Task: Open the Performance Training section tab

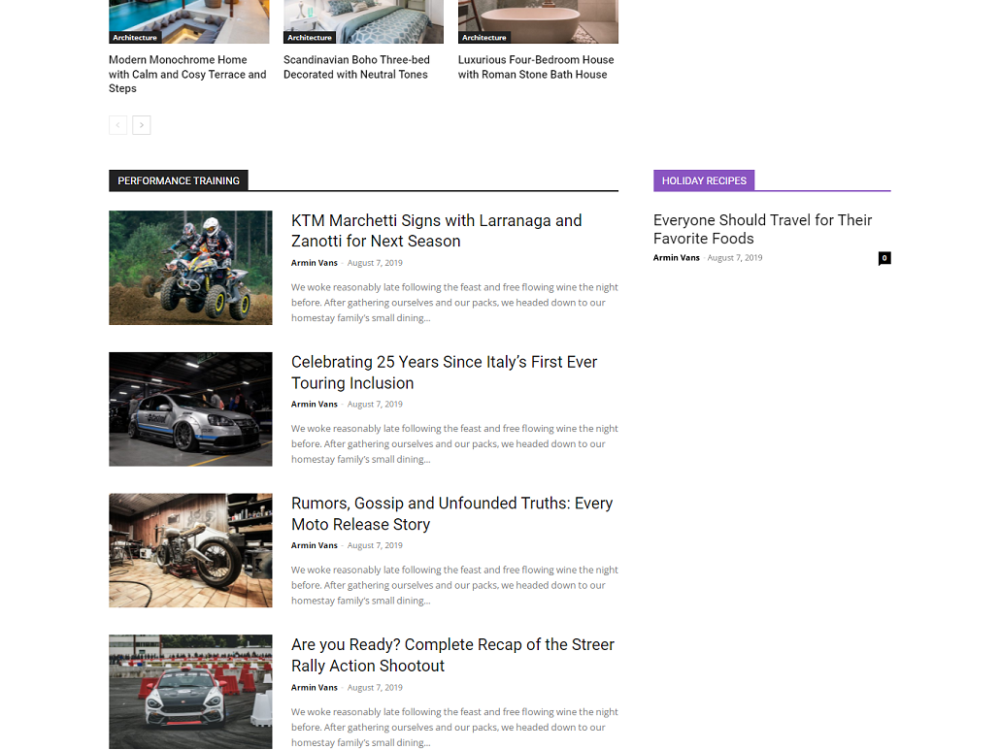Action: (x=179, y=180)
